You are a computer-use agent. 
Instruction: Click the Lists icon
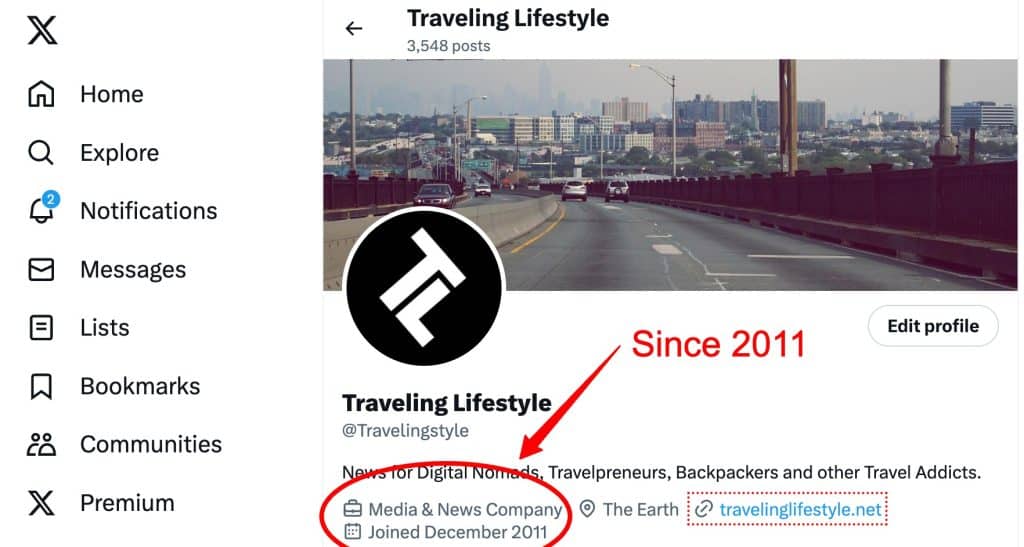point(41,328)
